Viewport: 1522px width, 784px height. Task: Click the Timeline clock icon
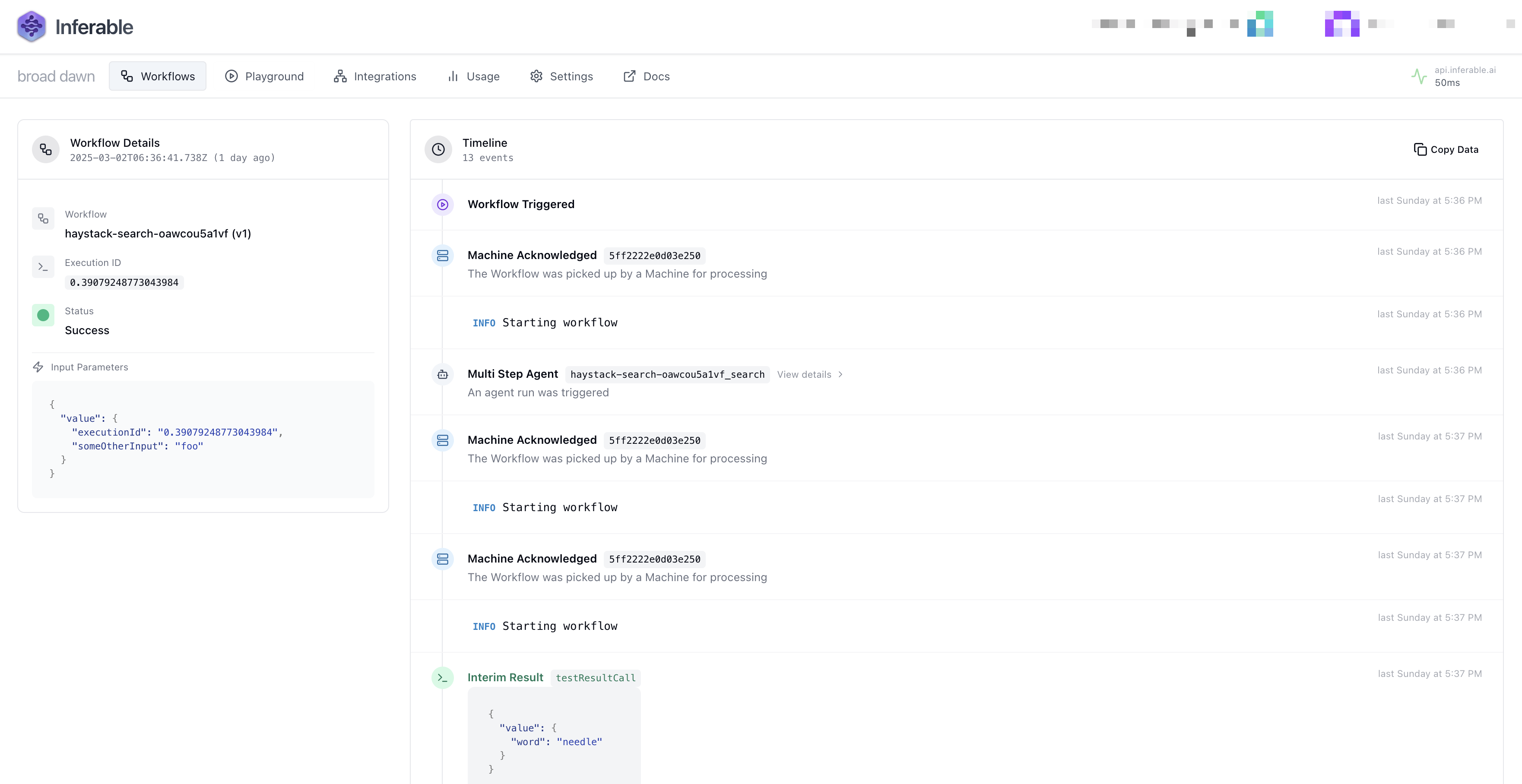[438, 149]
